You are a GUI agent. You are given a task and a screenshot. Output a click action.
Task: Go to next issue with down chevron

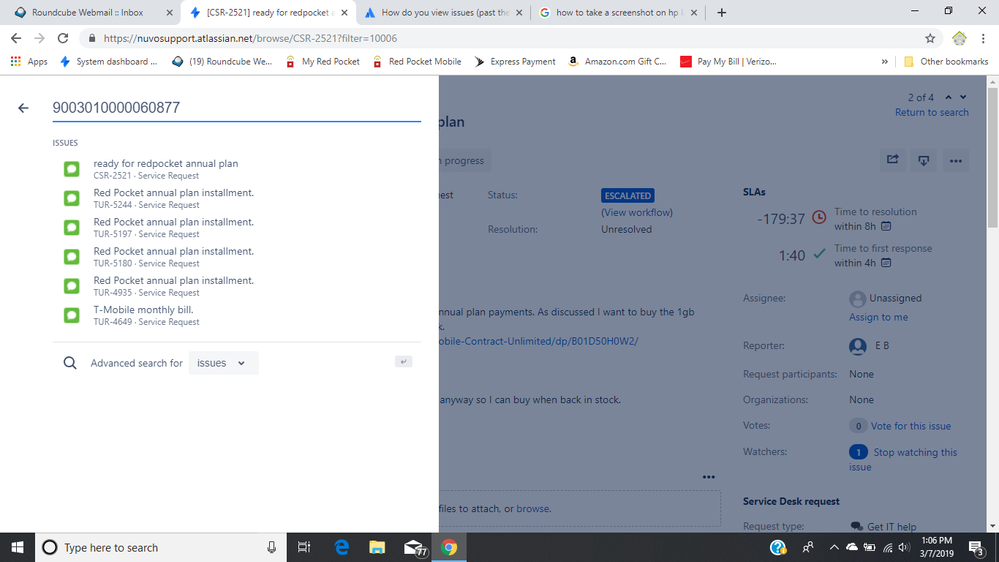963,97
